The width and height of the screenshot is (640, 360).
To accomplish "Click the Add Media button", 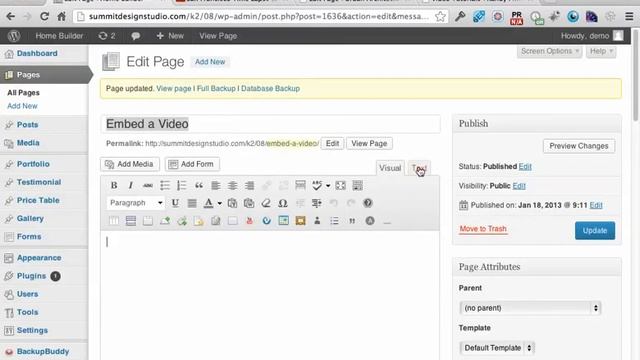I will [x=129, y=164].
